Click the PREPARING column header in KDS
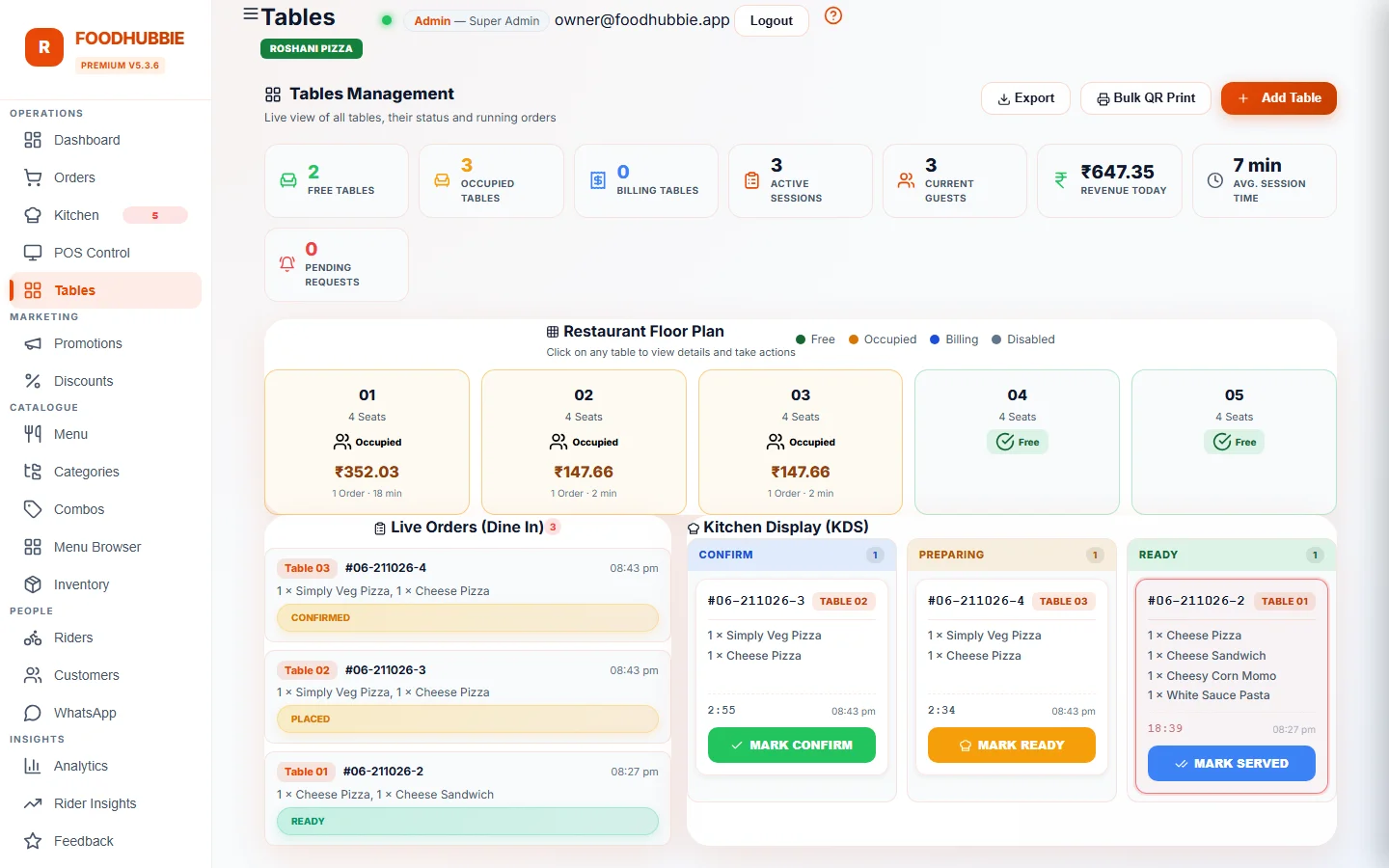The height and width of the screenshot is (868, 1389). click(x=1012, y=555)
